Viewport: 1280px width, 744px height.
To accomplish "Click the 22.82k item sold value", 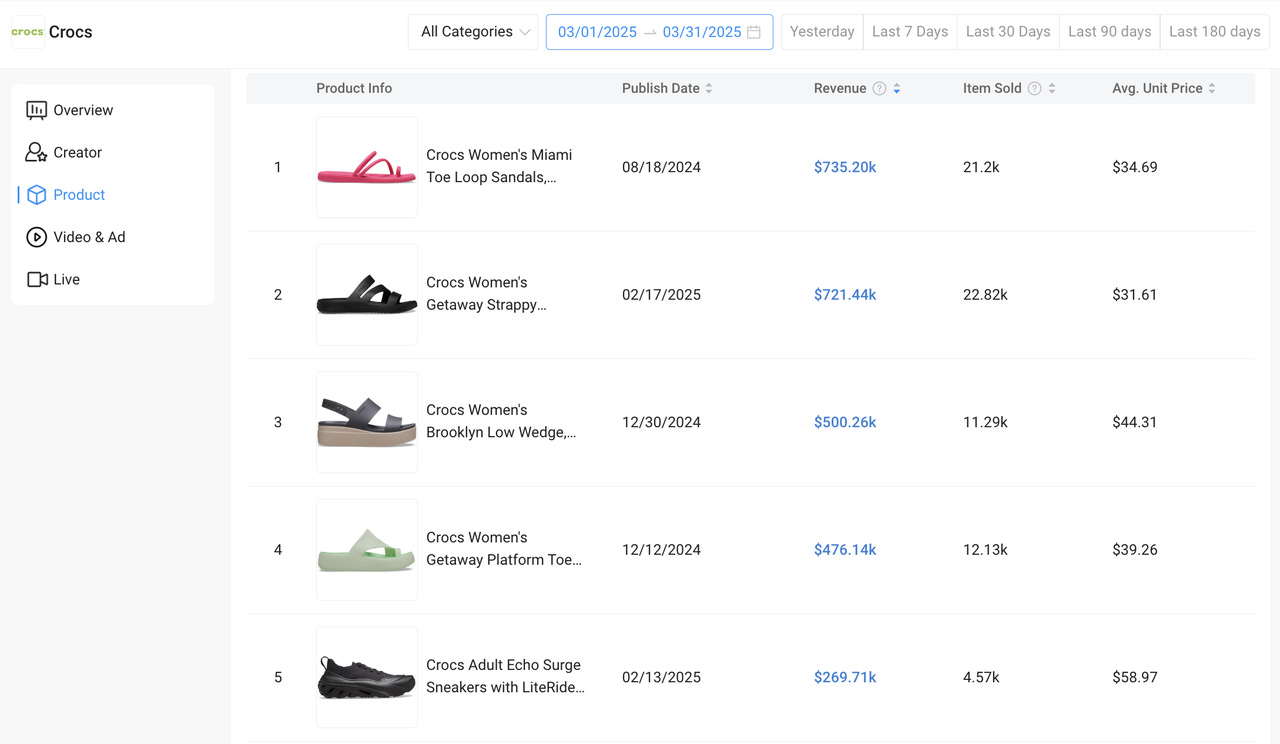I will point(985,295).
